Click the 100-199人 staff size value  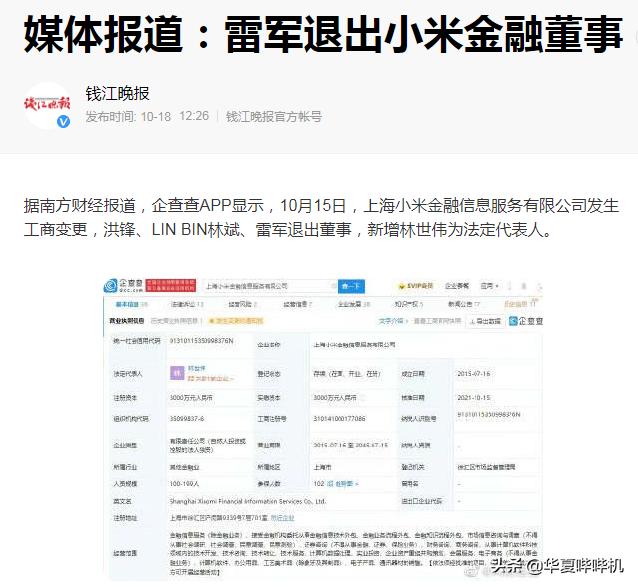click(184, 484)
